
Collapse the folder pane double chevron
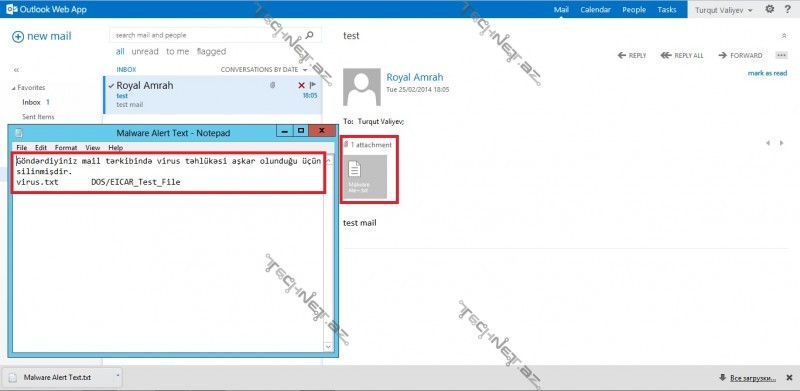pos(16,70)
